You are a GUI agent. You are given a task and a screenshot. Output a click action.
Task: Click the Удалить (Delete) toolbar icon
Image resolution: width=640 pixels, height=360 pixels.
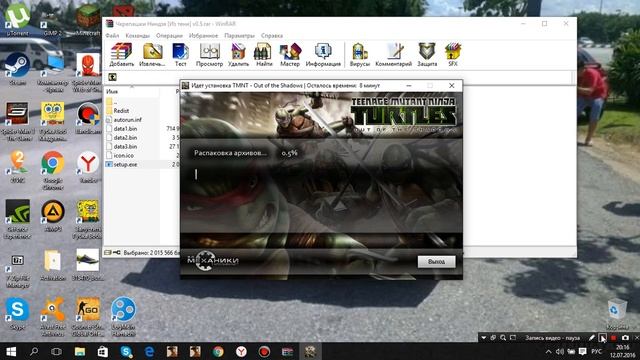click(x=238, y=55)
